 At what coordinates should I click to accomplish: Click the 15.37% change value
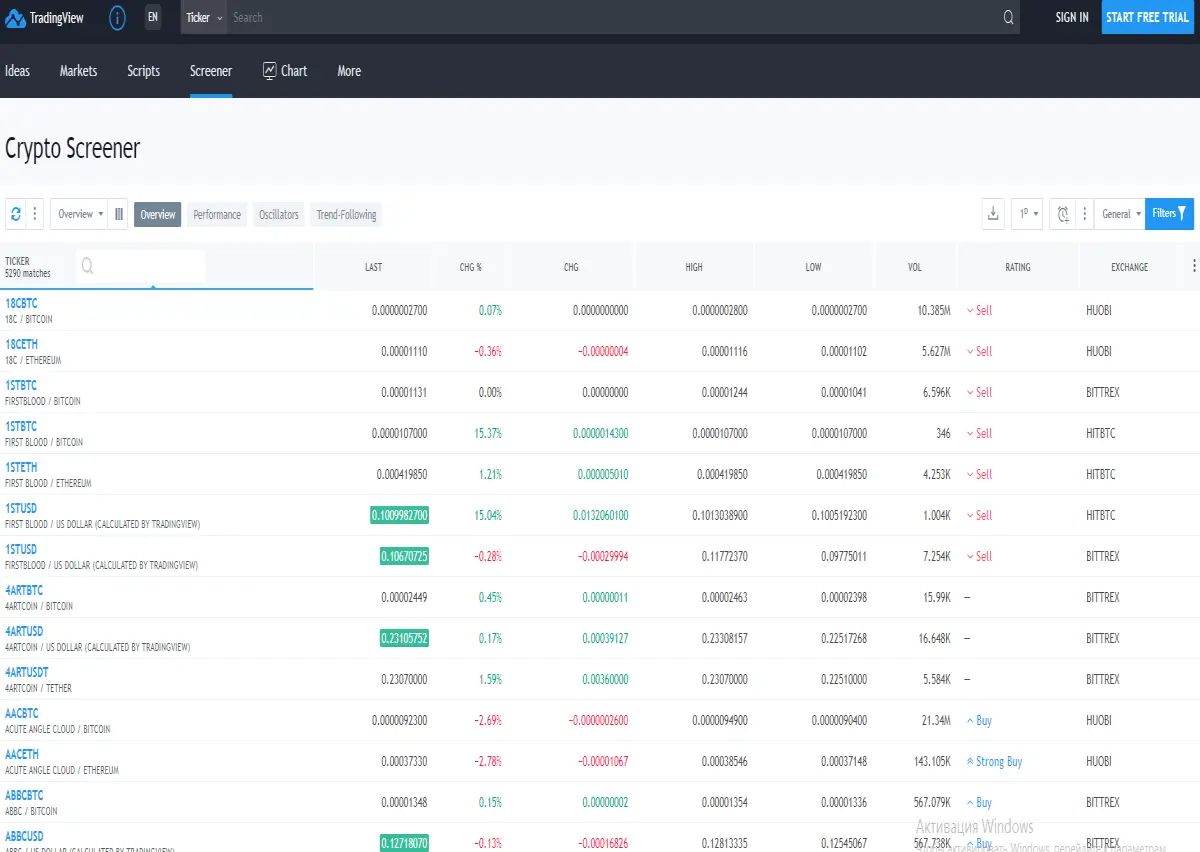pyautogui.click(x=488, y=433)
